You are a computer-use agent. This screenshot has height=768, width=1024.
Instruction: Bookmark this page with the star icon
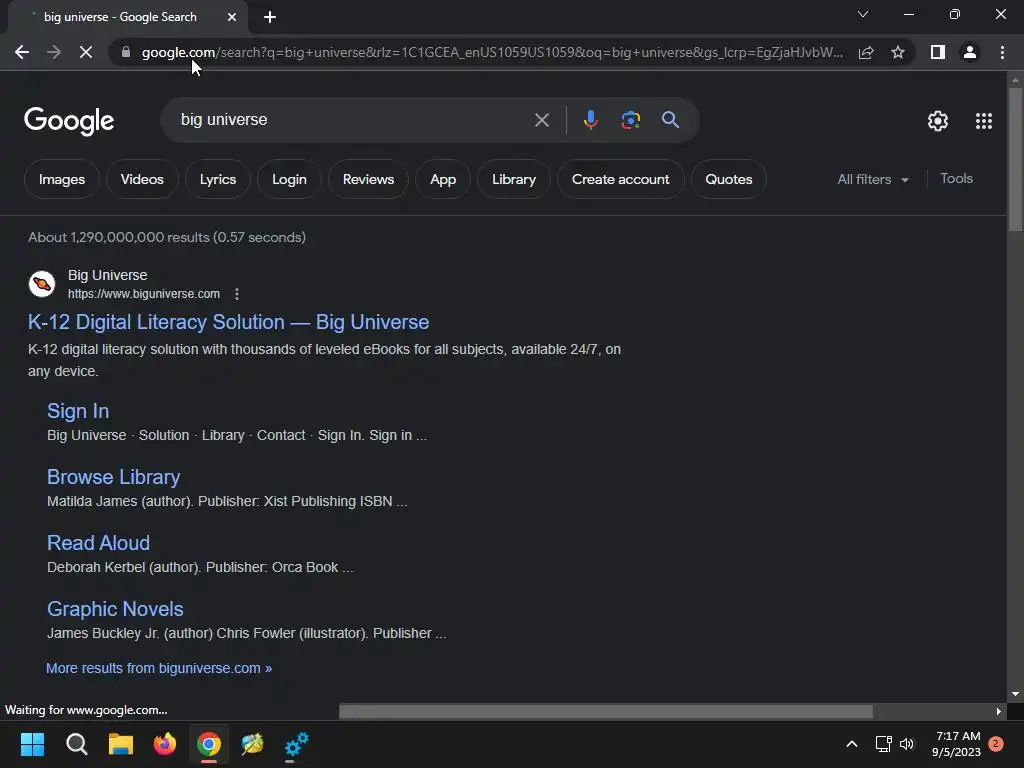click(898, 52)
